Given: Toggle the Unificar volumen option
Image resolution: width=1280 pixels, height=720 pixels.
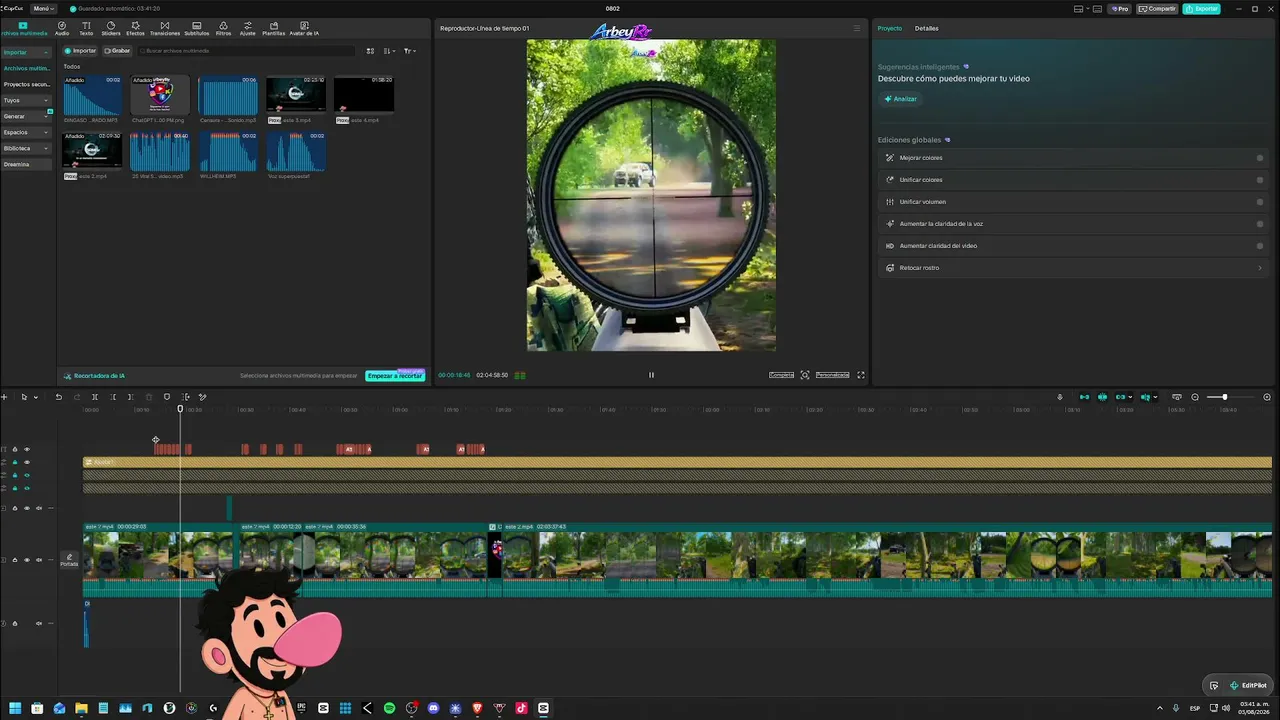Looking at the screenshot, I should coord(1260,202).
